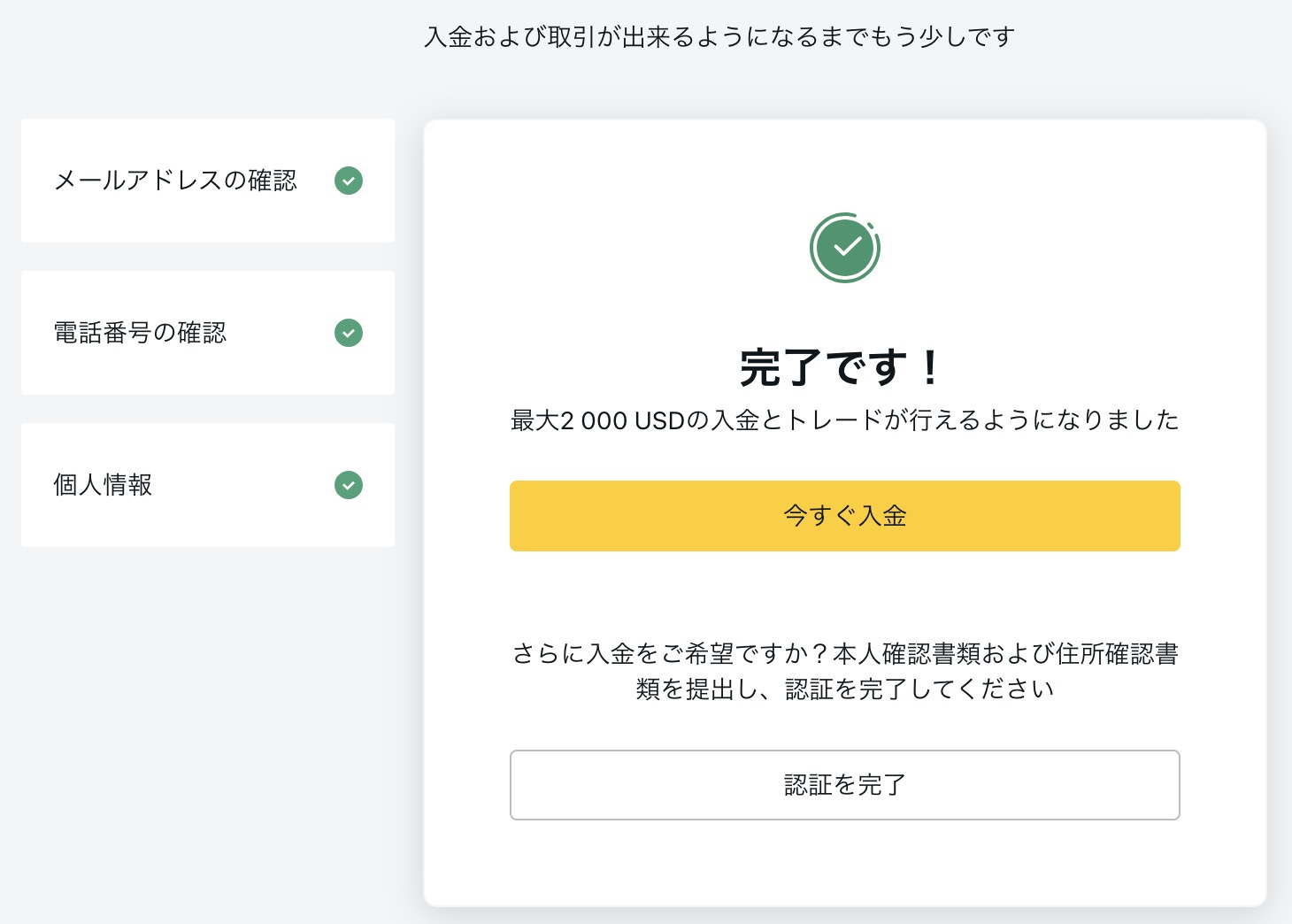Click the green checkmark beside 電話番号の確認
1292x924 pixels.
[349, 333]
